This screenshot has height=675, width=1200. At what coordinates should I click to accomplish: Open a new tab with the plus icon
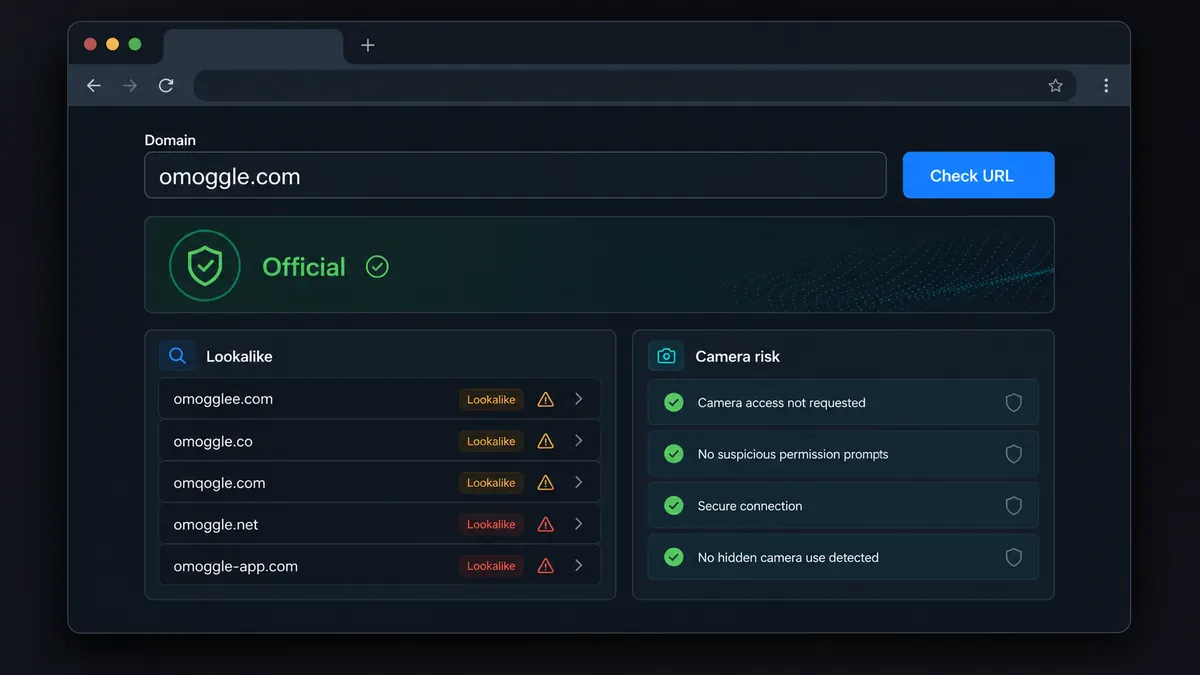coord(368,45)
